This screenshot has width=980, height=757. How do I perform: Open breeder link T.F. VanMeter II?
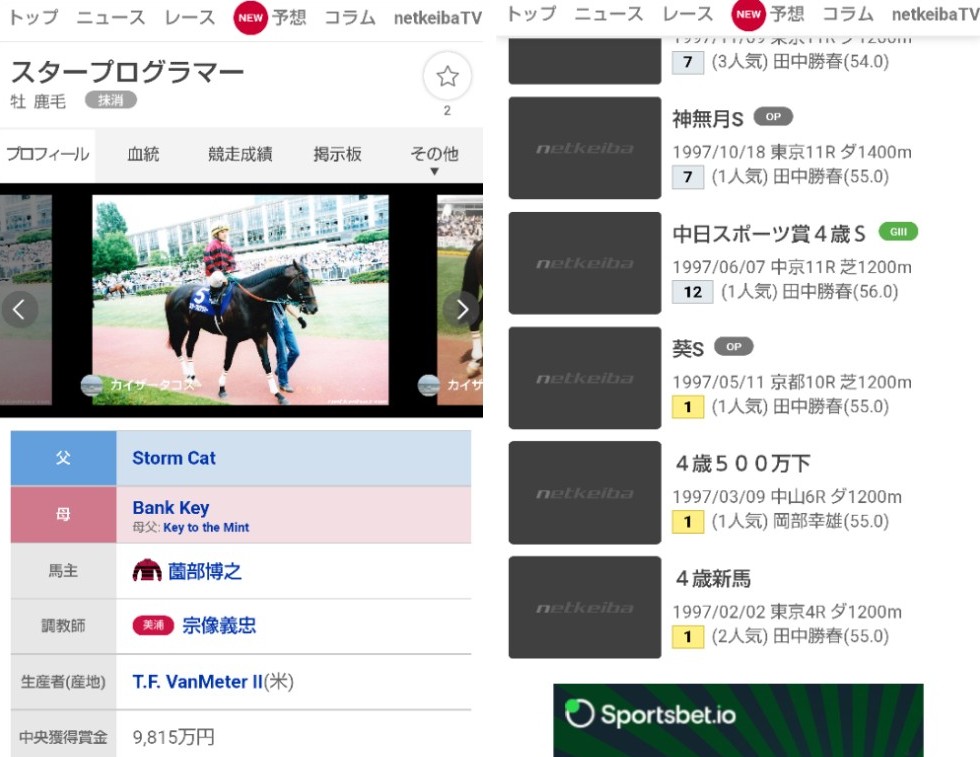tap(198, 681)
